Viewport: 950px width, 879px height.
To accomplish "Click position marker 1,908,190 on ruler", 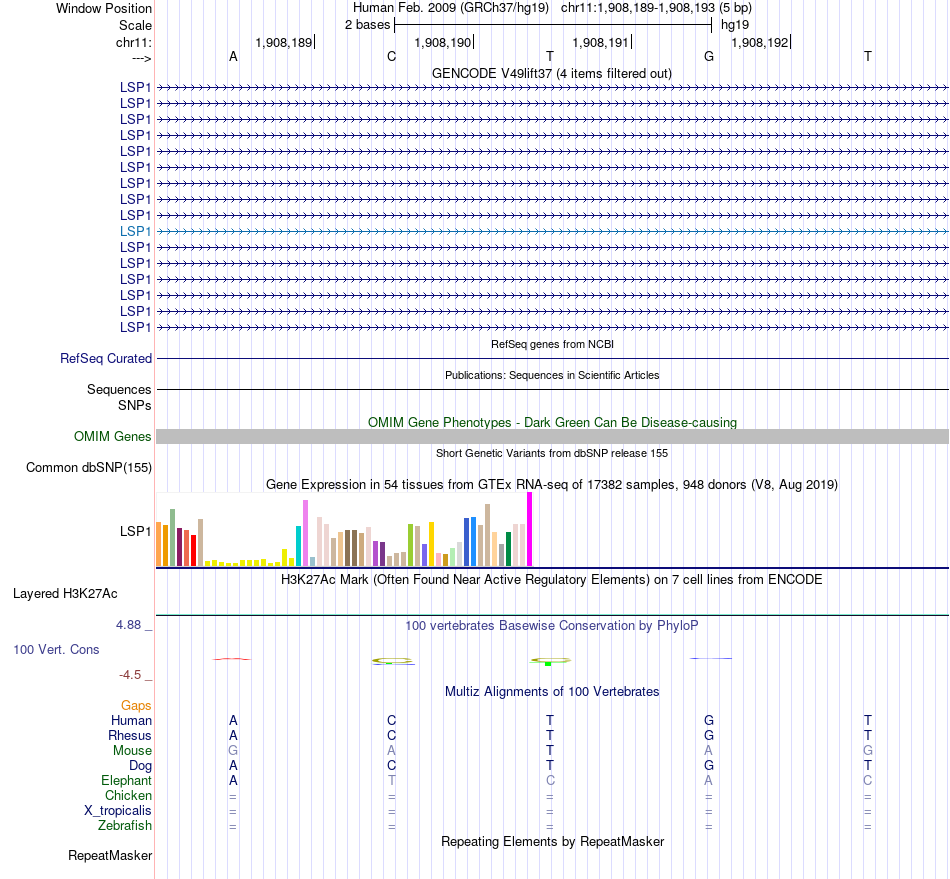I will [443, 42].
